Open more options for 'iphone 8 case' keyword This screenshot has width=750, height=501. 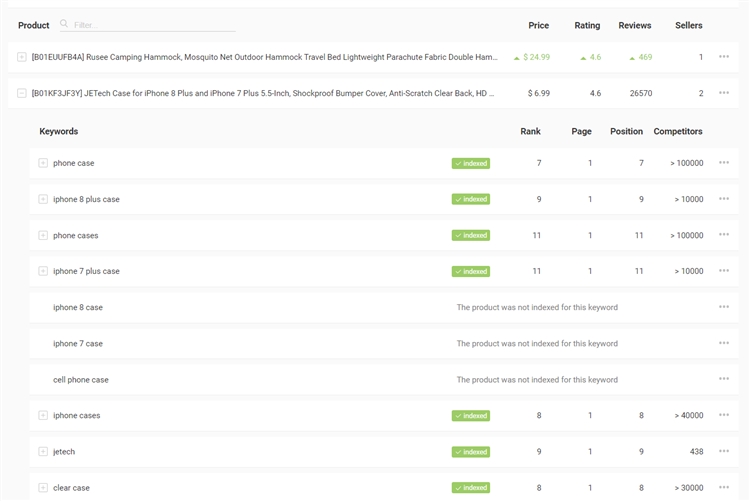(x=723, y=307)
